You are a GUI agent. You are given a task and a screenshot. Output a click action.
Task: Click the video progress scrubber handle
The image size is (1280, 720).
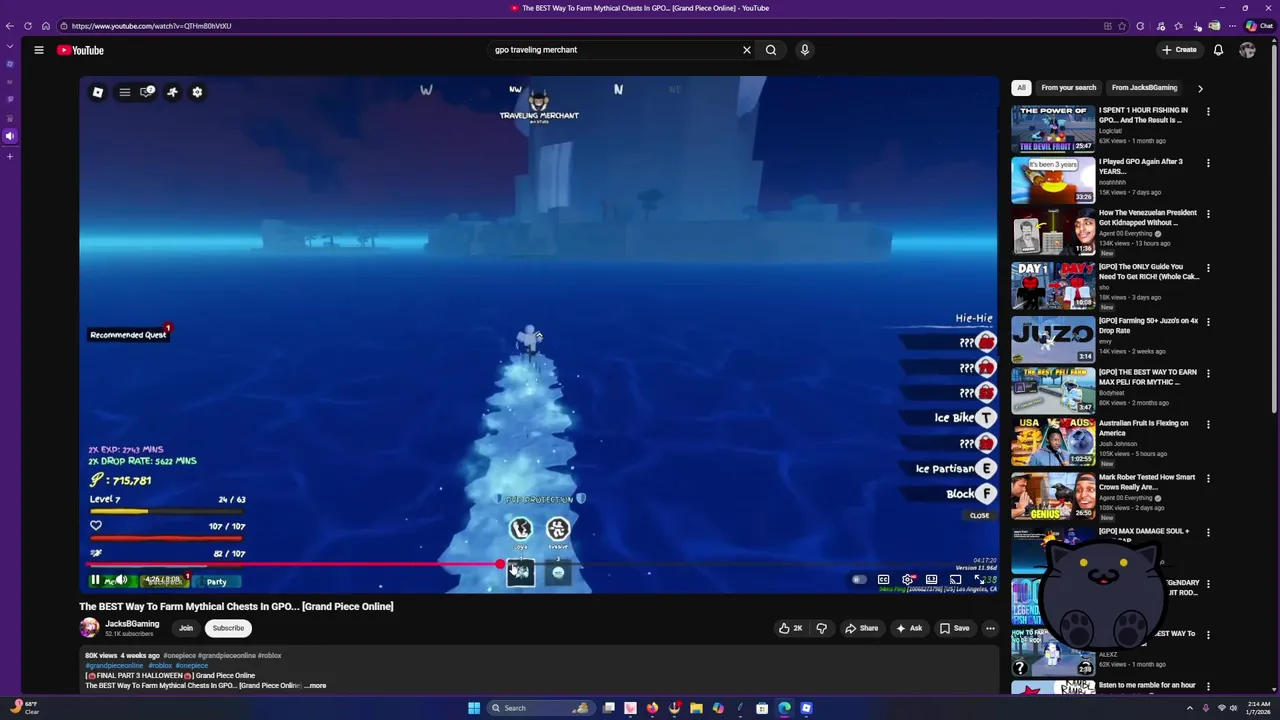click(x=500, y=565)
